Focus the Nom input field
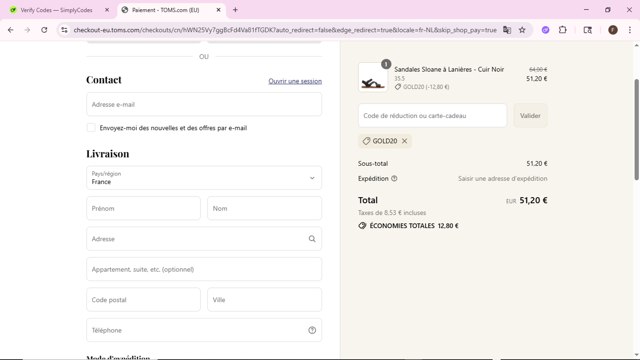 pyautogui.click(x=264, y=208)
